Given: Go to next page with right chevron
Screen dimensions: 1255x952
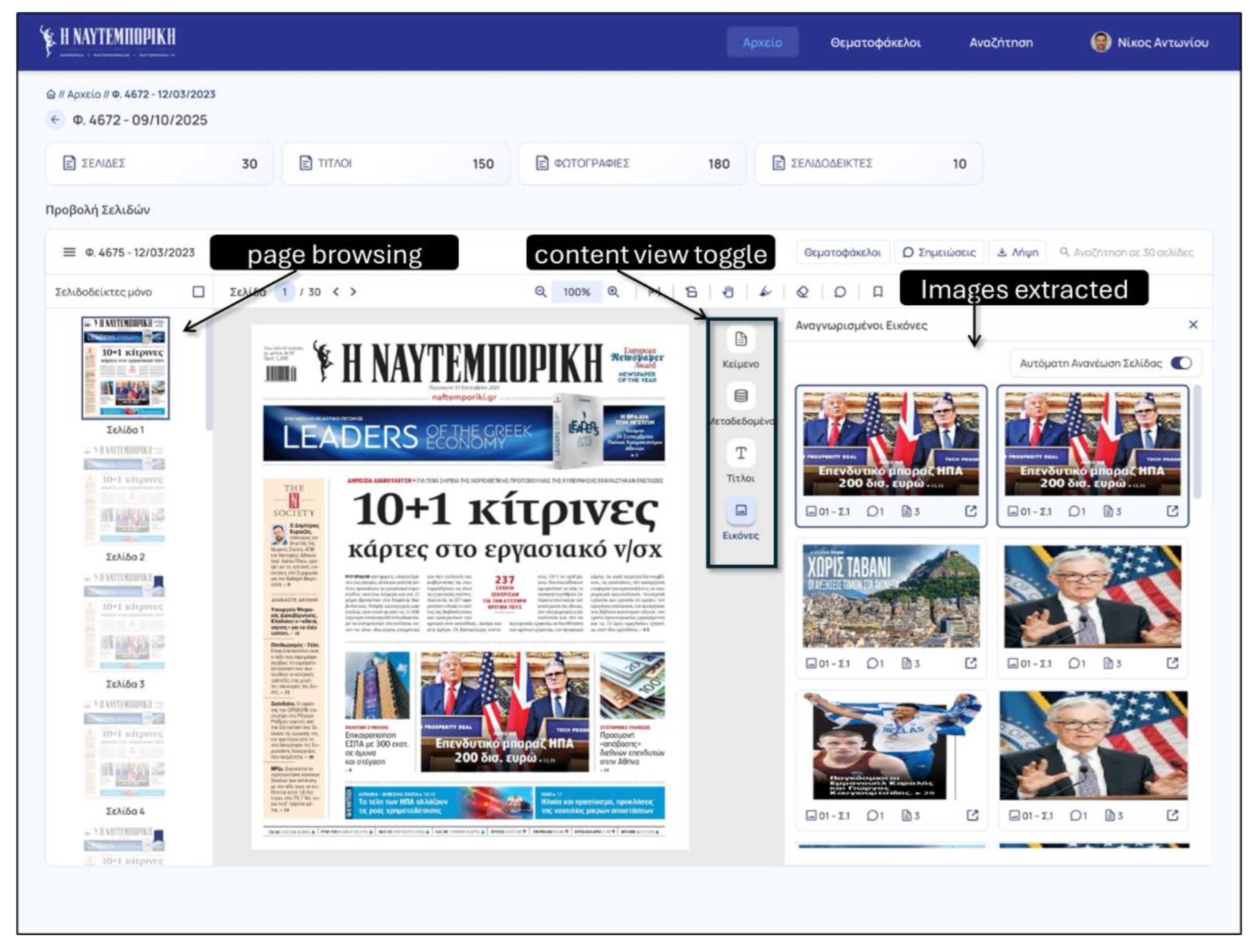Looking at the screenshot, I should tap(353, 292).
